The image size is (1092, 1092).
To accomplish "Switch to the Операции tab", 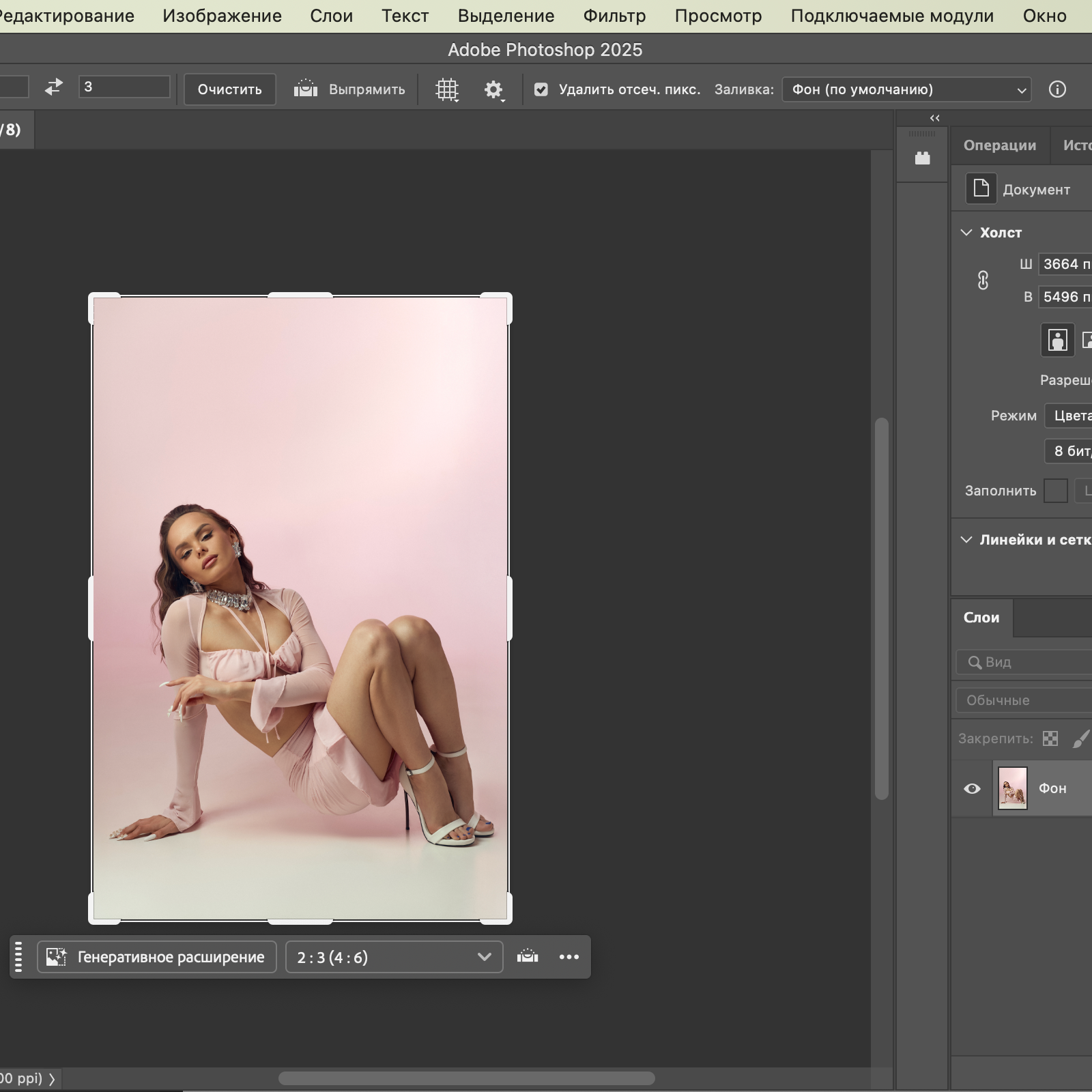I will 999,145.
